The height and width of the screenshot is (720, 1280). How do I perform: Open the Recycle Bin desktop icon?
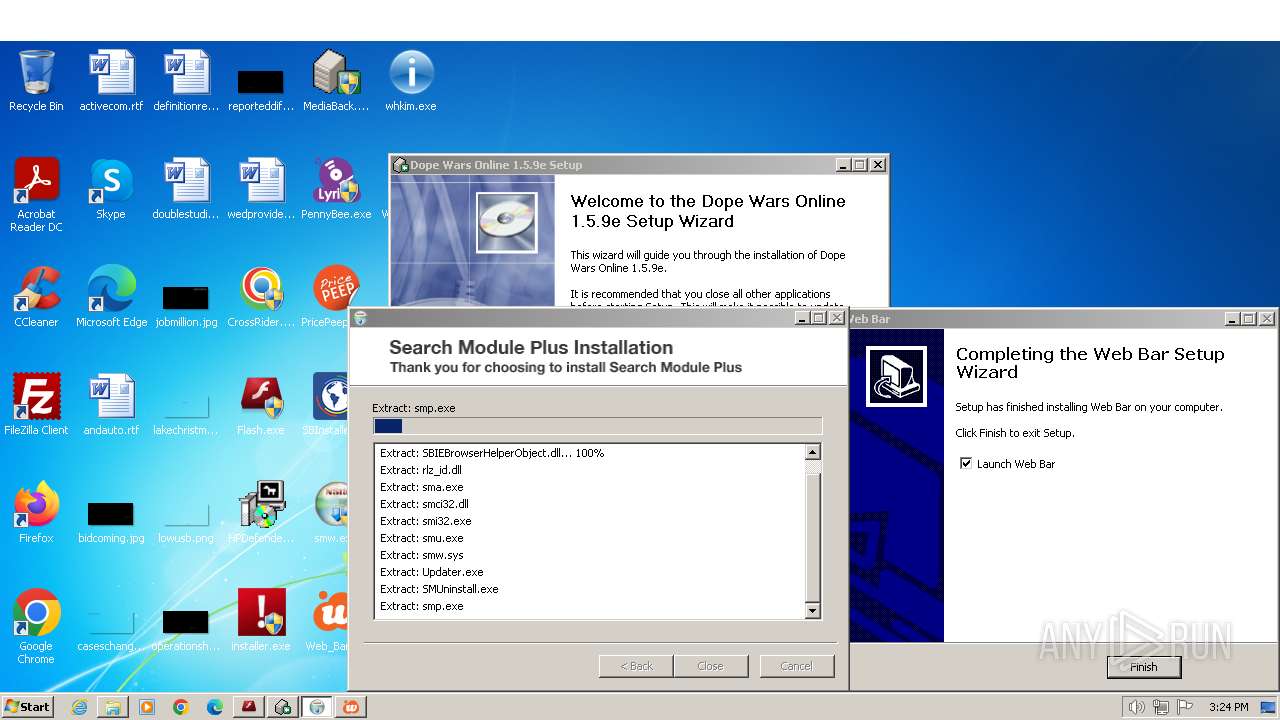[x=36, y=81]
